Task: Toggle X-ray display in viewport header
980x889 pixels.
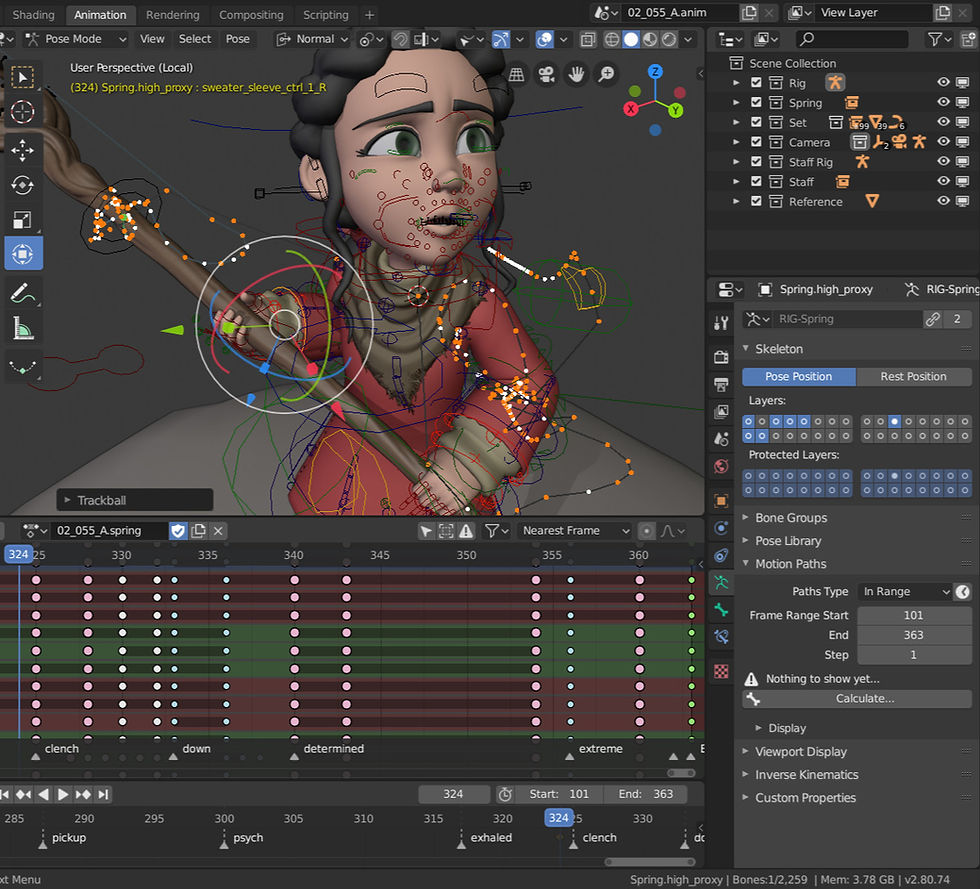Action: (x=588, y=40)
